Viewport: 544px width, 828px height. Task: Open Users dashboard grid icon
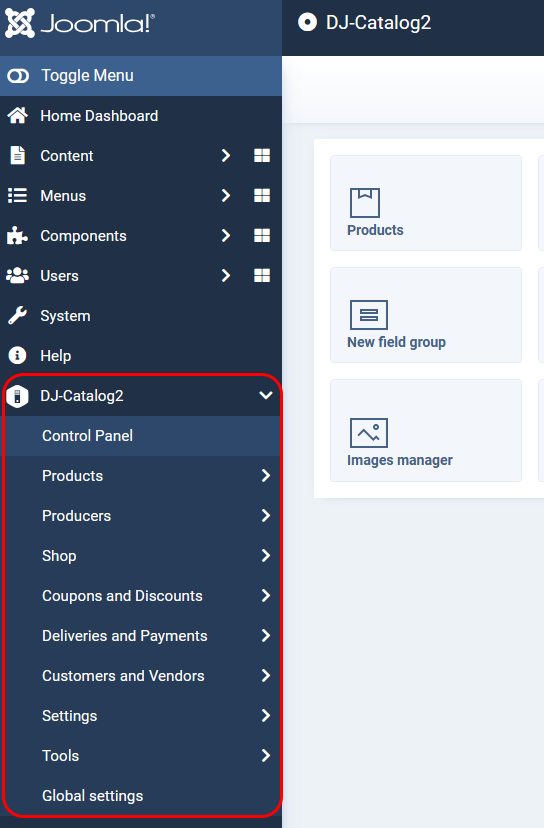click(x=262, y=275)
